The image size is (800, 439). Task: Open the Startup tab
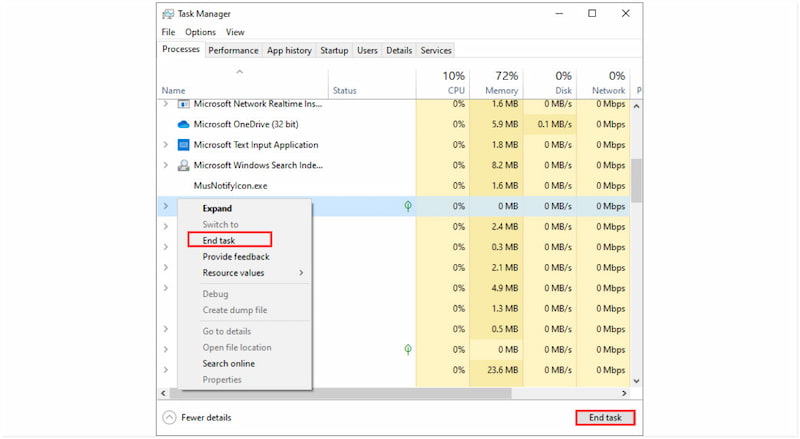tap(334, 50)
